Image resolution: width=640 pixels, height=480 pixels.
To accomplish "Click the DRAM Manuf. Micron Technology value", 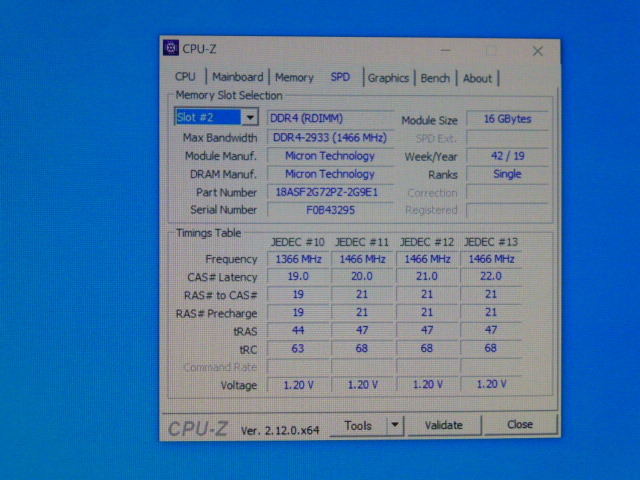I will point(330,174).
